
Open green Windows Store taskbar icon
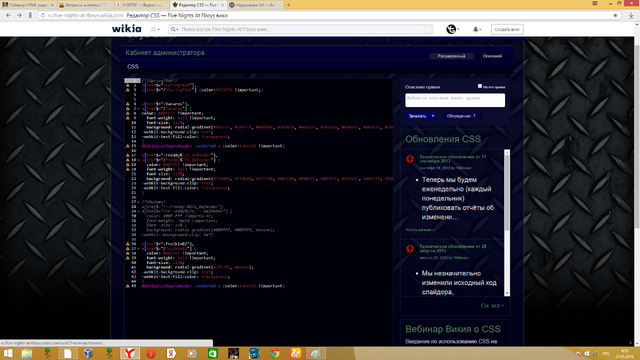tap(213, 353)
